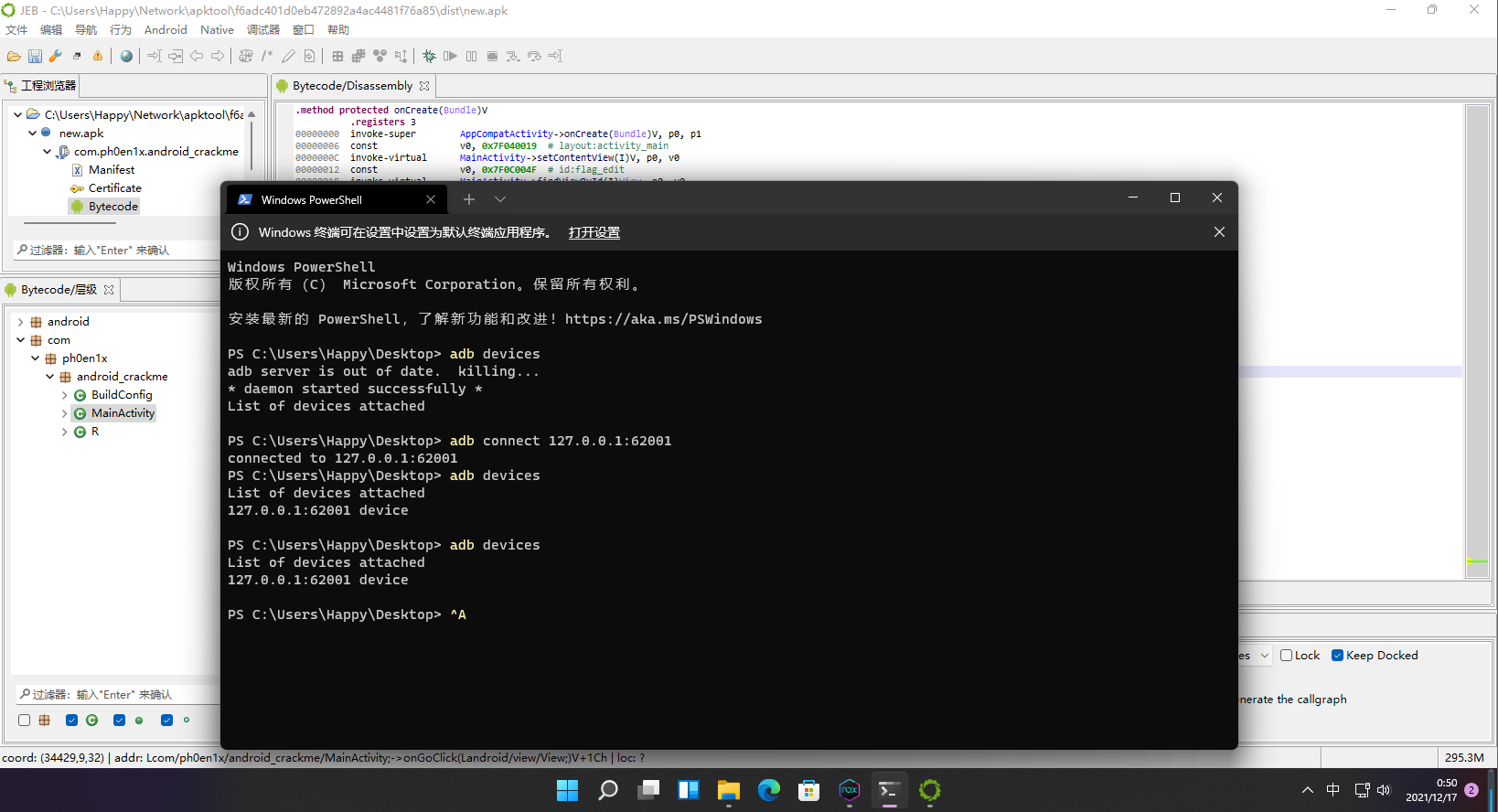Collapse the new.apk project node
Image resolution: width=1498 pixels, height=812 pixels.
(32, 134)
